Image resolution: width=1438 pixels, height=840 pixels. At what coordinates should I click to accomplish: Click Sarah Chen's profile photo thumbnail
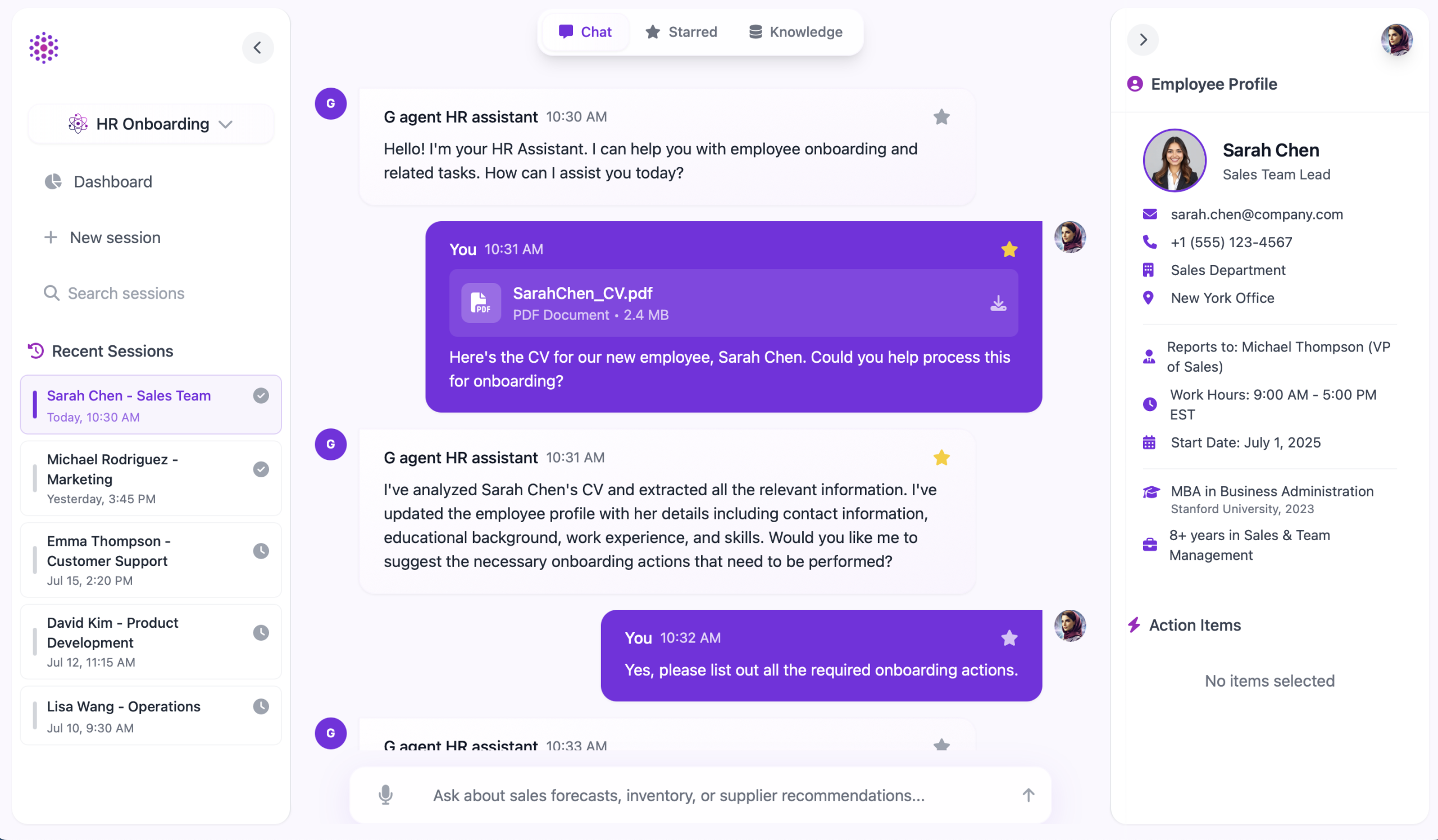pos(1175,161)
